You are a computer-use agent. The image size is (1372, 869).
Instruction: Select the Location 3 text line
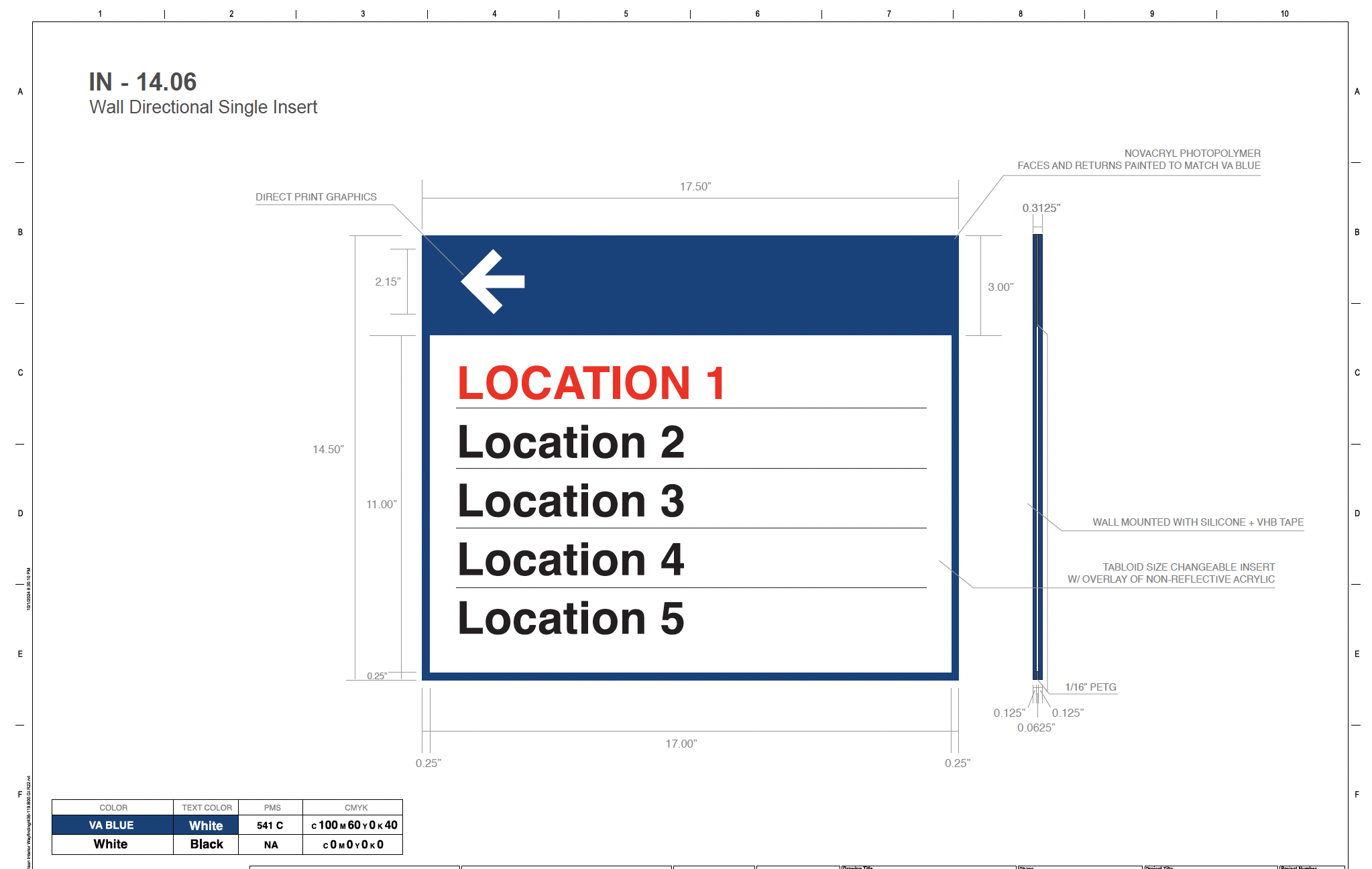pyautogui.click(x=571, y=501)
